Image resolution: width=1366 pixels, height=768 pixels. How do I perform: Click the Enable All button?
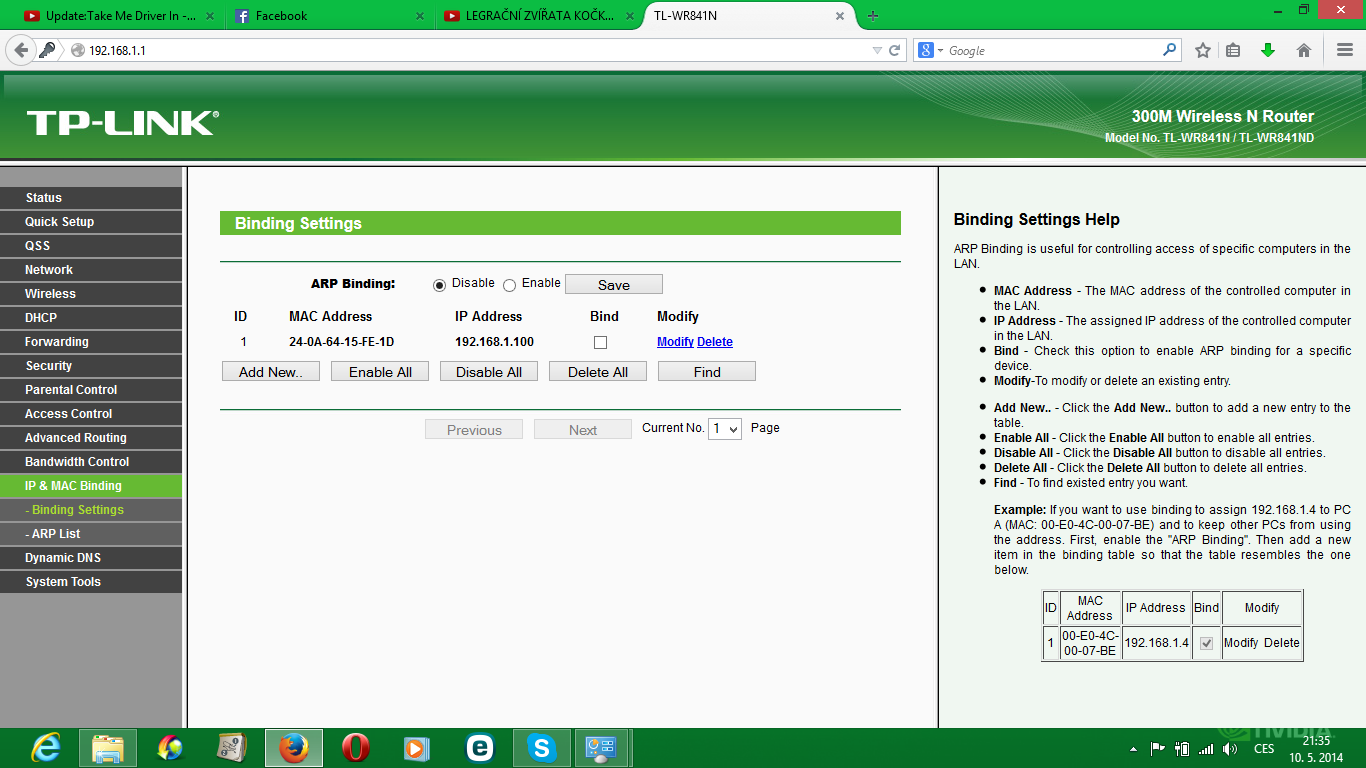[380, 372]
